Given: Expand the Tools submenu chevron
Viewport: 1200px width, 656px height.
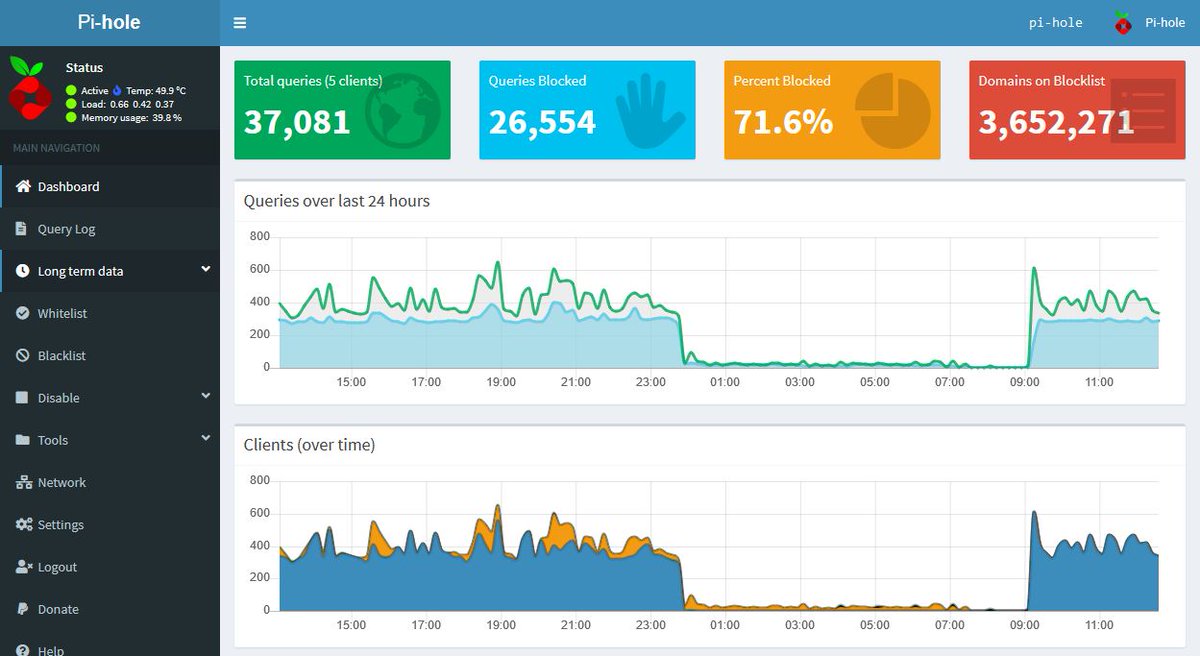Looking at the screenshot, I should (x=206, y=438).
